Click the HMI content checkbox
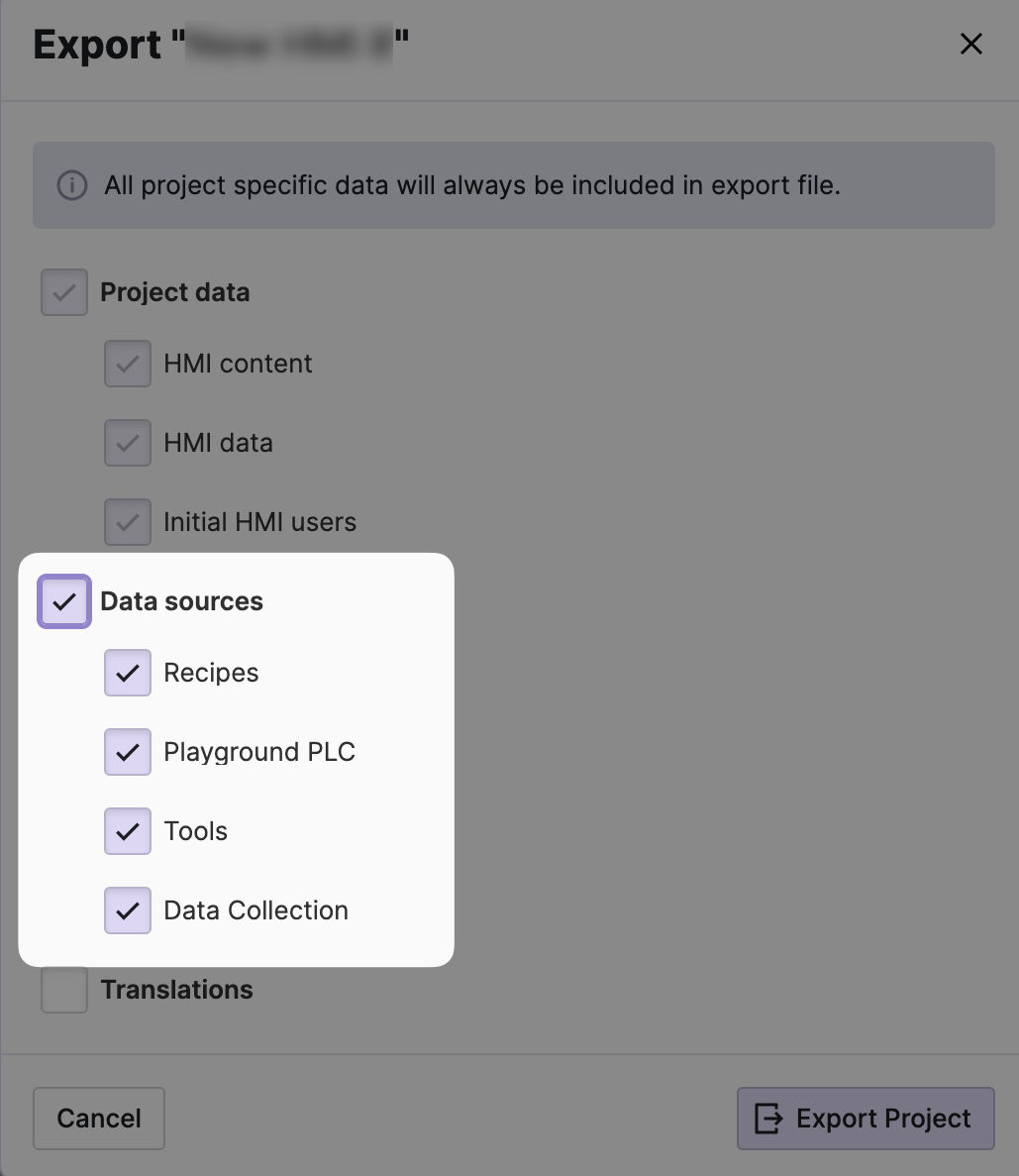Screen dimensions: 1019x1176 coord(128,364)
